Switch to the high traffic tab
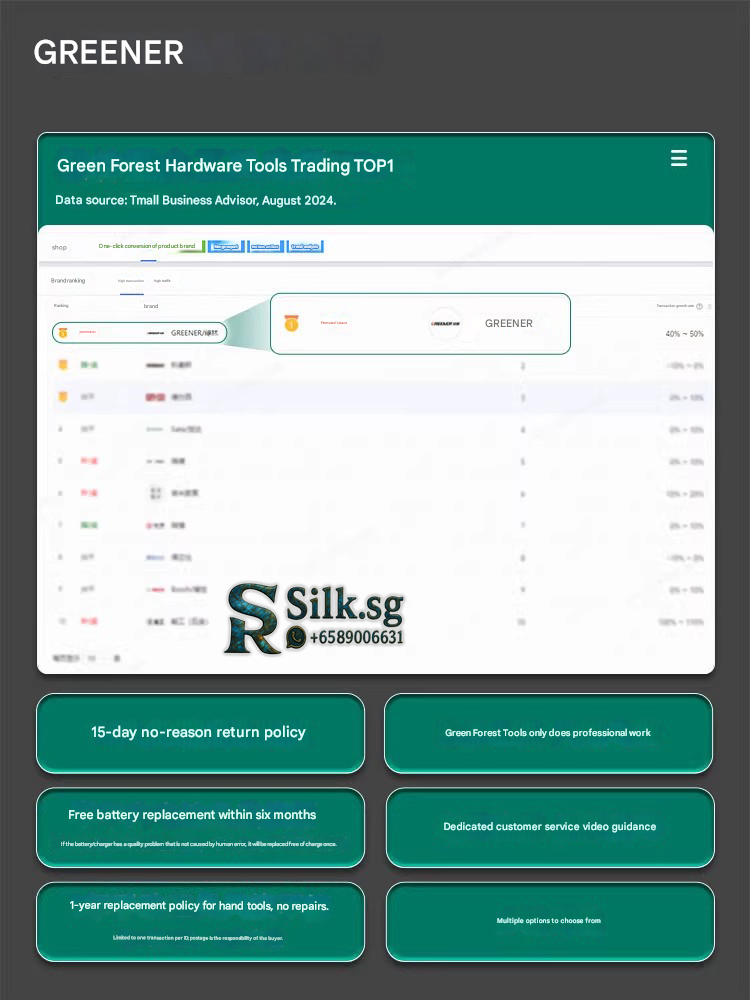The height and width of the screenshot is (1000, 750). [162, 281]
